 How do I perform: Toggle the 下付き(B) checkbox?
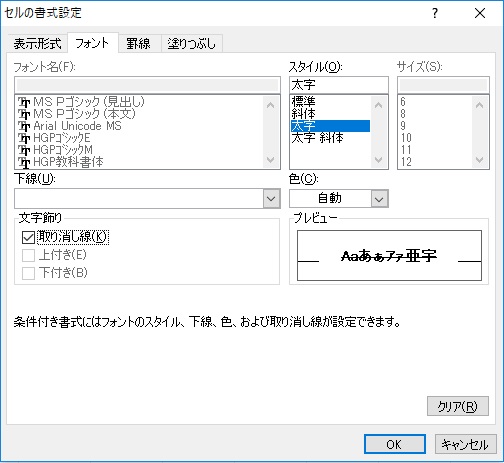(28, 273)
